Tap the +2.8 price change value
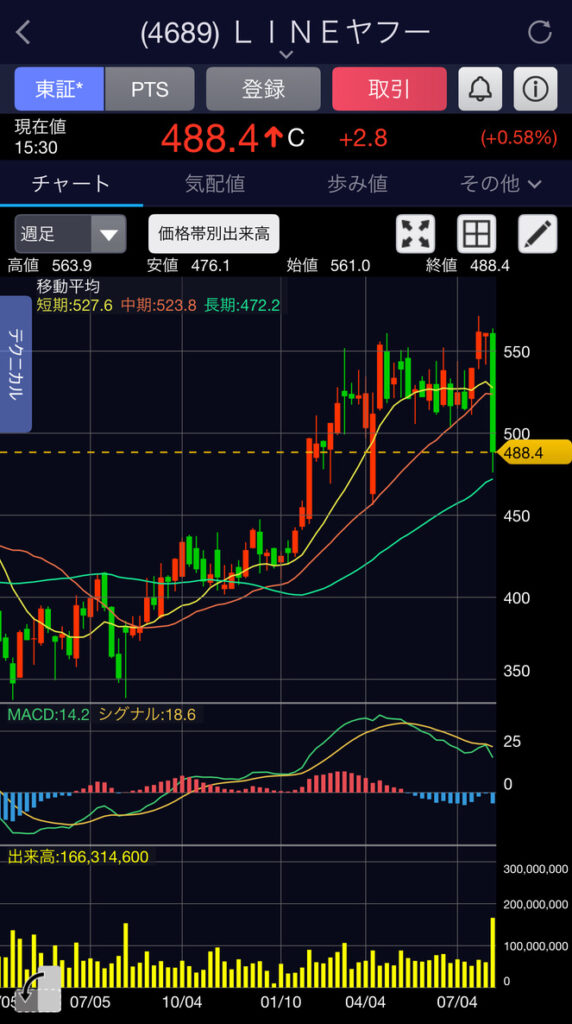The height and width of the screenshot is (1024, 572). [x=363, y=138]
